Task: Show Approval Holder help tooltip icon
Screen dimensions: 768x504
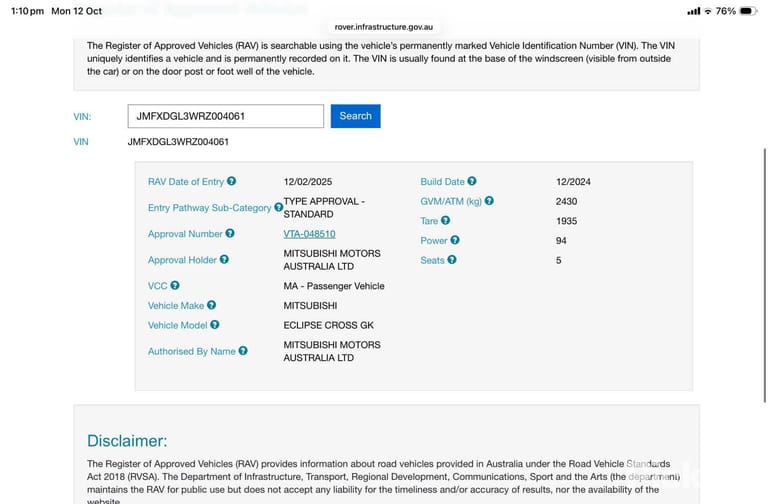Action: tap(224, 260)
